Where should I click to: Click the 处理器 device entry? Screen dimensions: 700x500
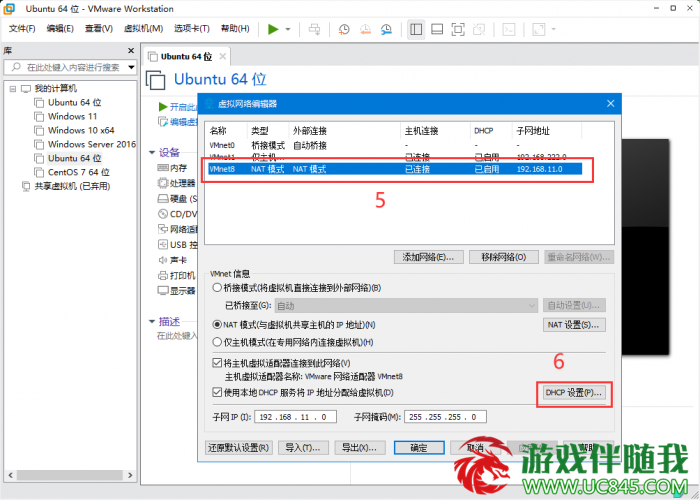point(177,183)
